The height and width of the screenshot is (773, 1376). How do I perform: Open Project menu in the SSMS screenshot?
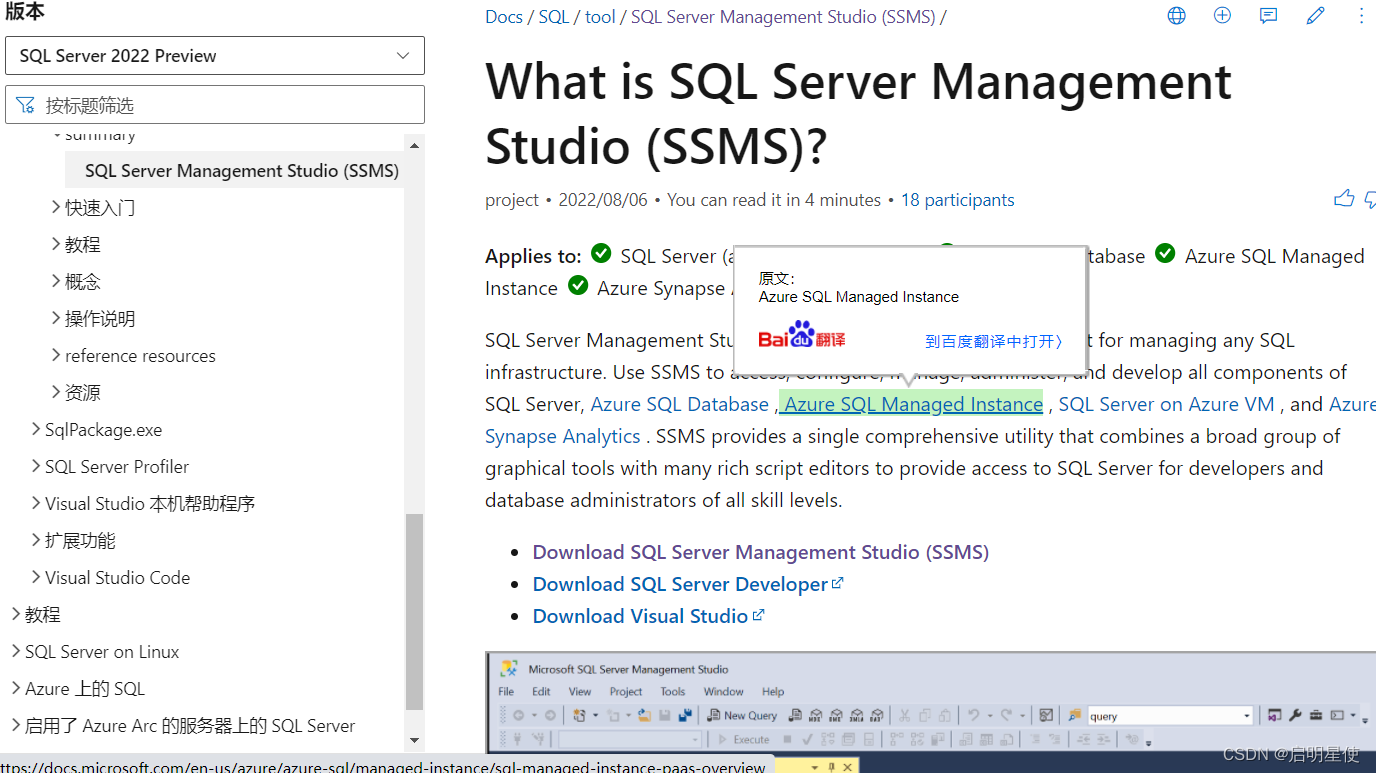click(x=626, y=692)
